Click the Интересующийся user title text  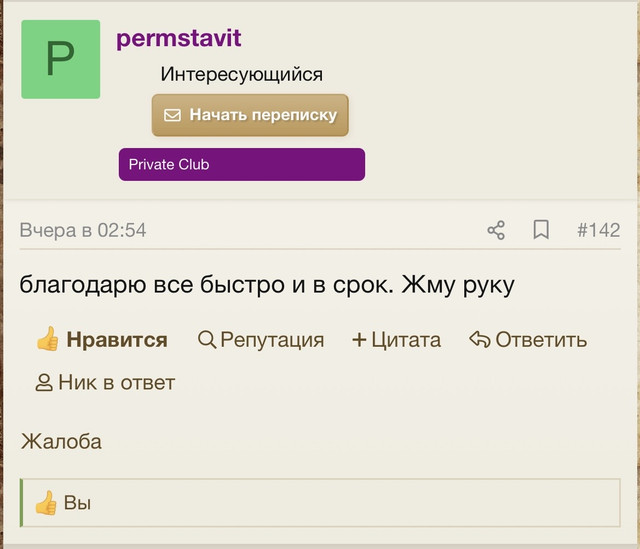click(x=241, y=75)
